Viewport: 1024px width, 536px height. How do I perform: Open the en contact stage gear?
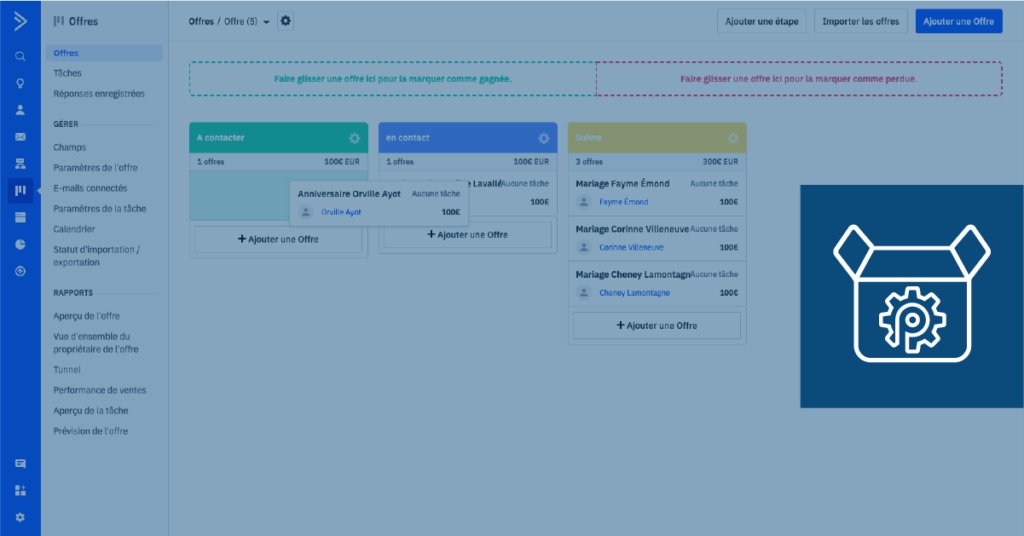tap(543, 138)
